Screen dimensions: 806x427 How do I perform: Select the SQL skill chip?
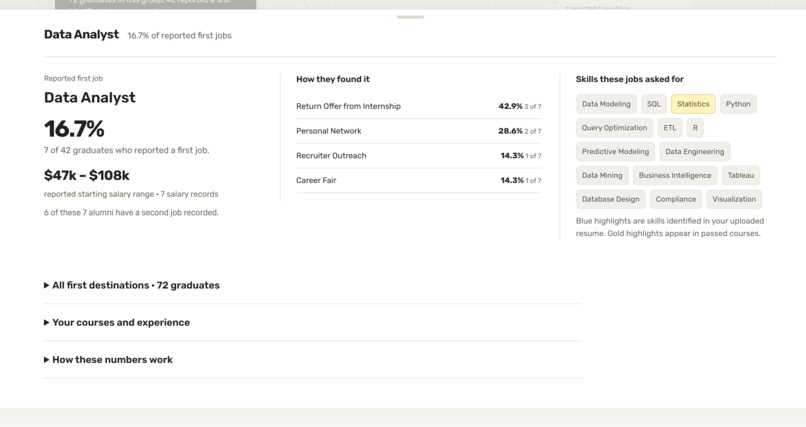coord(654,104)
